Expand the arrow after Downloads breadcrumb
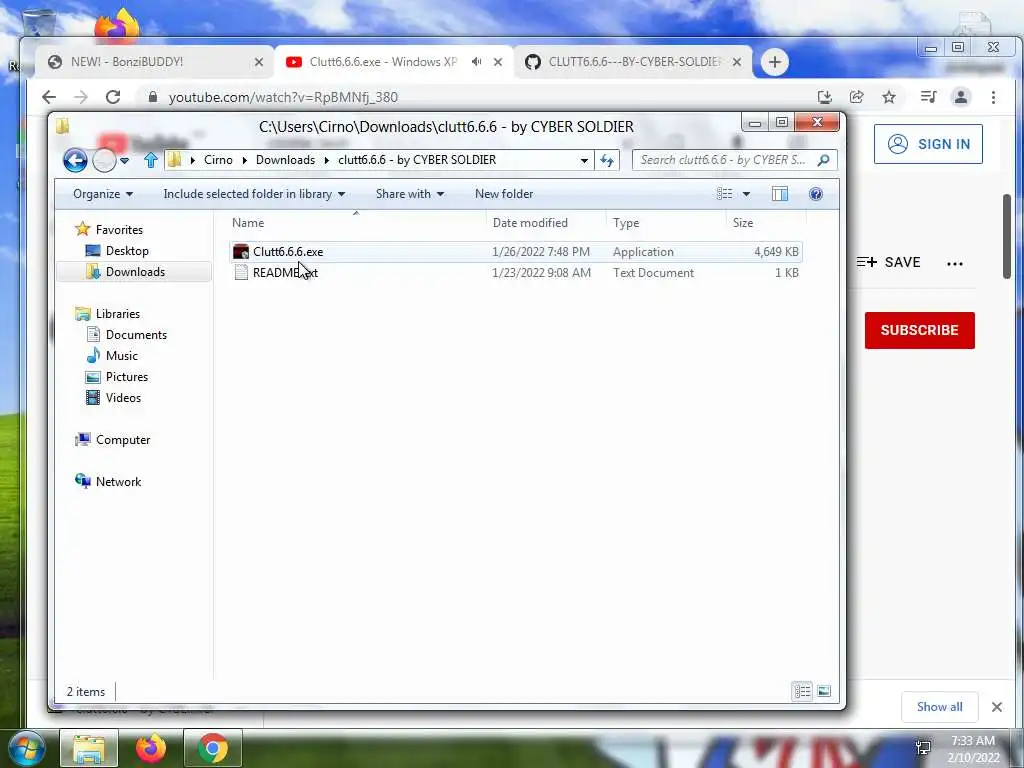The height and width of the screenshot is (768, 1024). tap(327, 160)
